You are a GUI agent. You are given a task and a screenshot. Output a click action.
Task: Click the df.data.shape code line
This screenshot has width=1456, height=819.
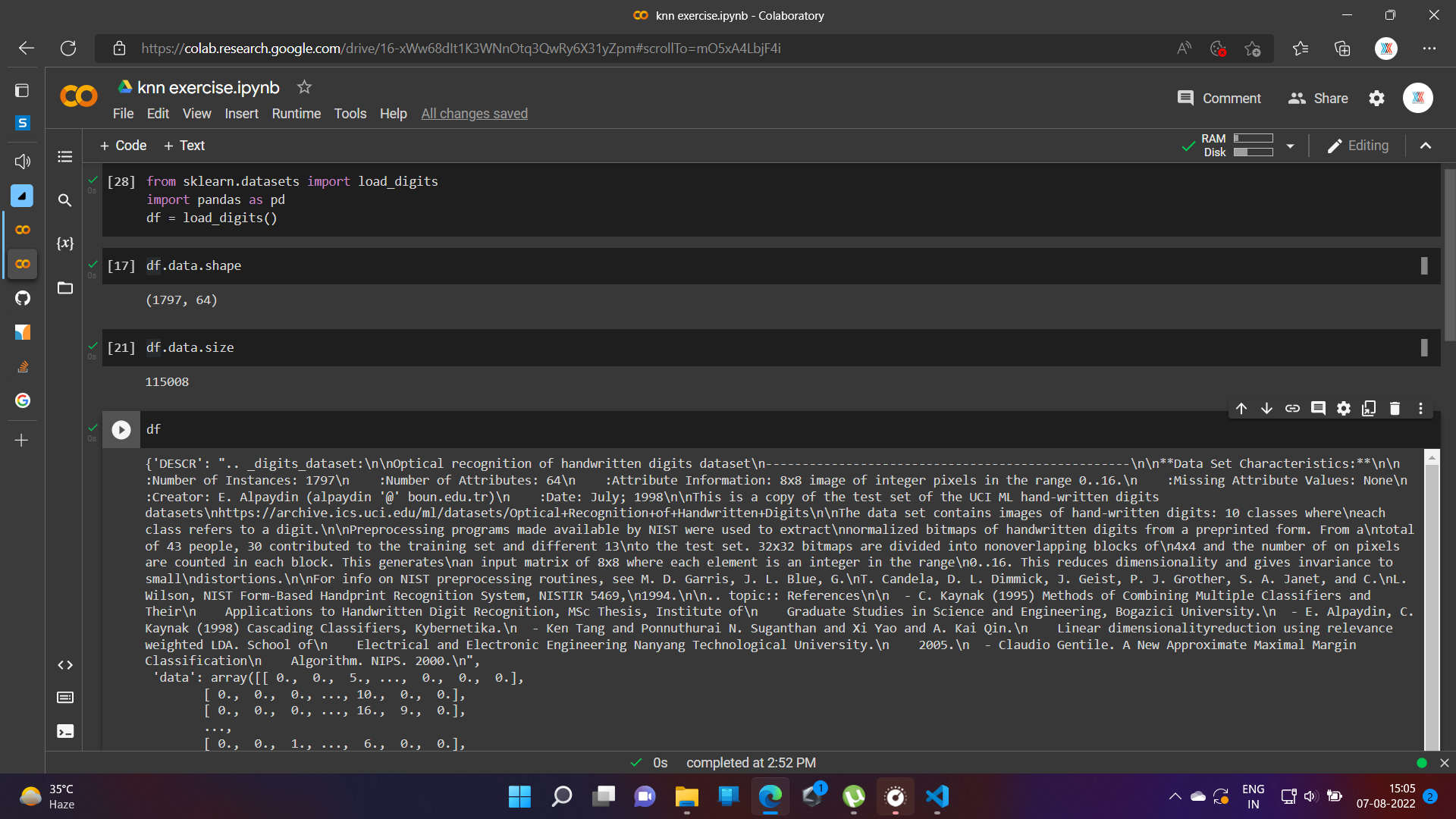point(193,265)
